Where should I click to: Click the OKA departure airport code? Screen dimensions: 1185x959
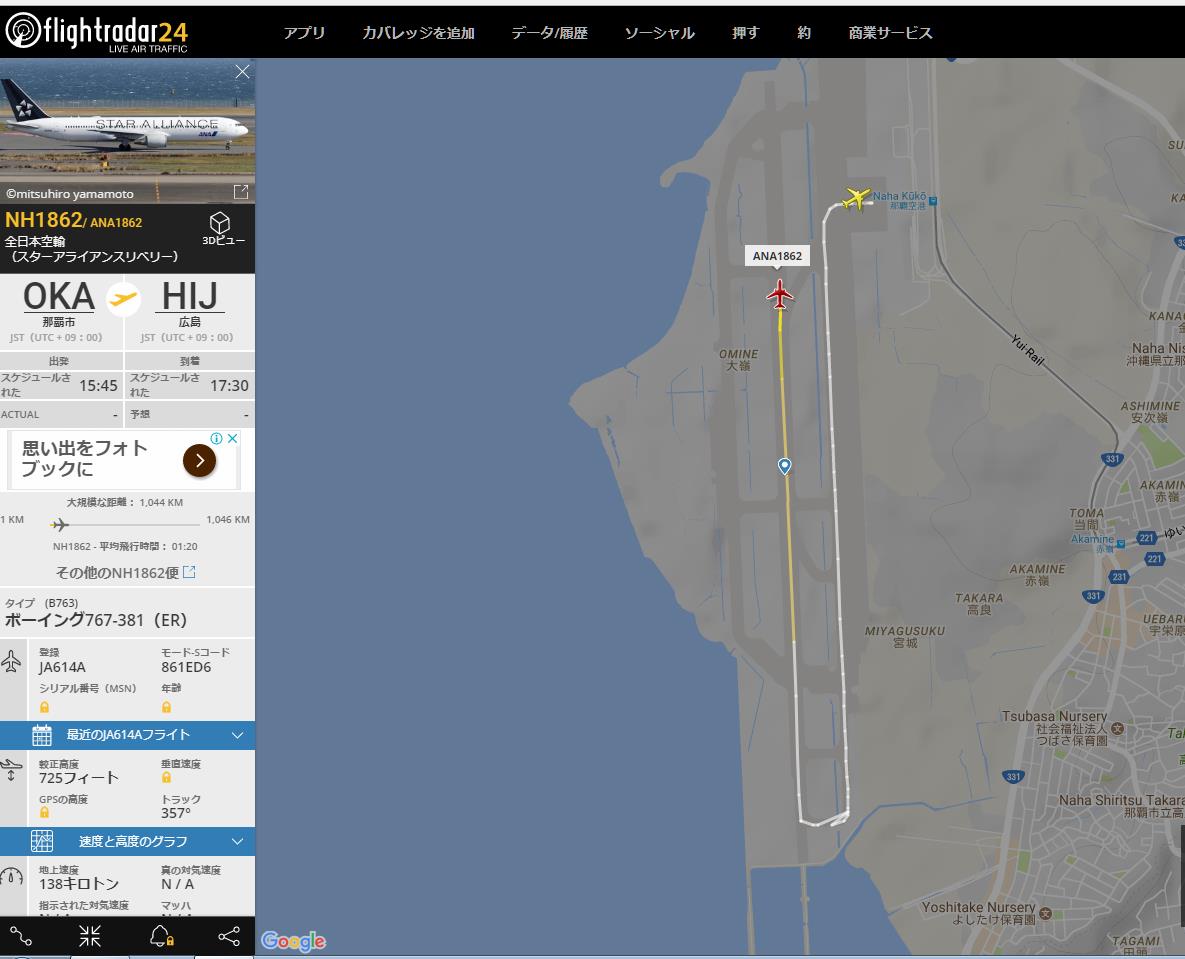[58, 296]
